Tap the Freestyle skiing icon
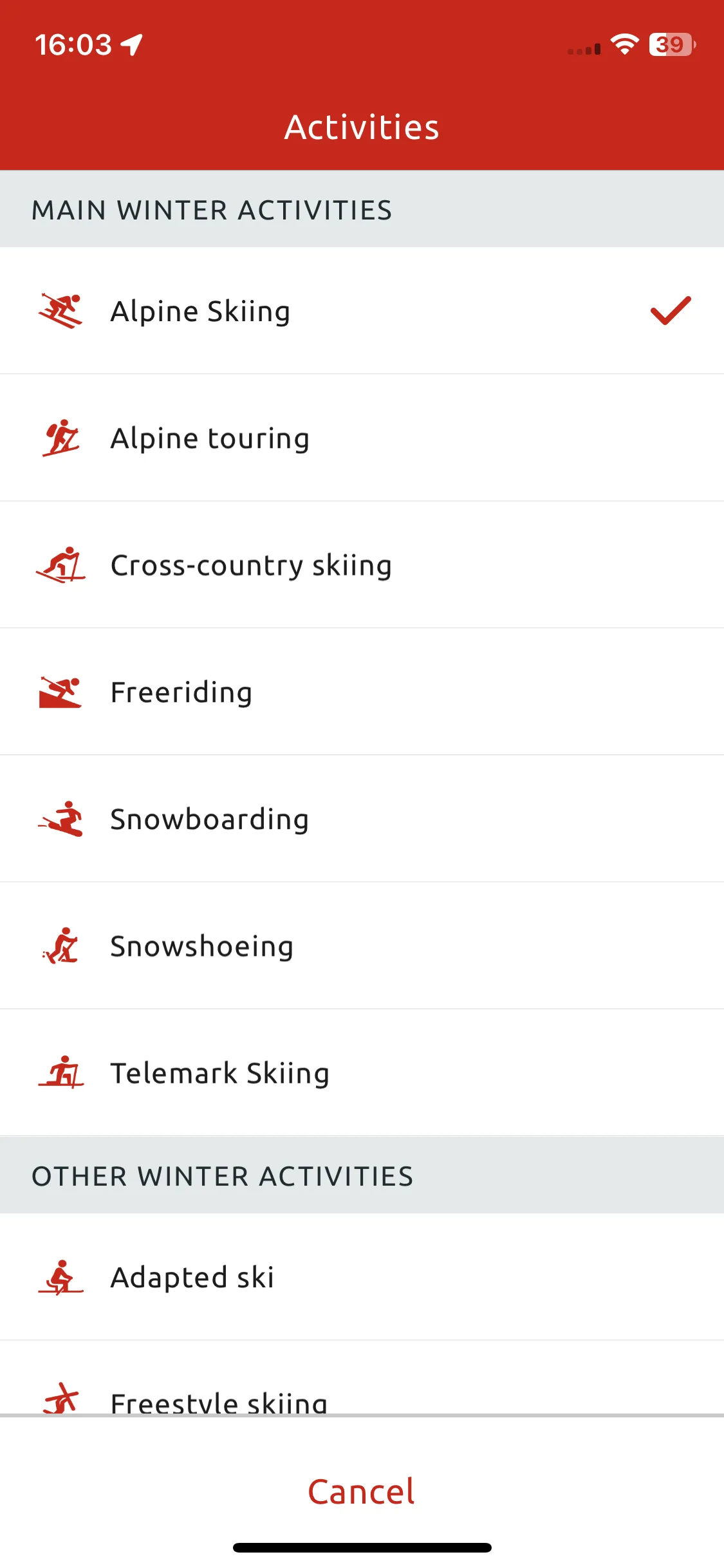This screenshot has height=1568, width=724. pyautogui.click(x=61, y=1398)
